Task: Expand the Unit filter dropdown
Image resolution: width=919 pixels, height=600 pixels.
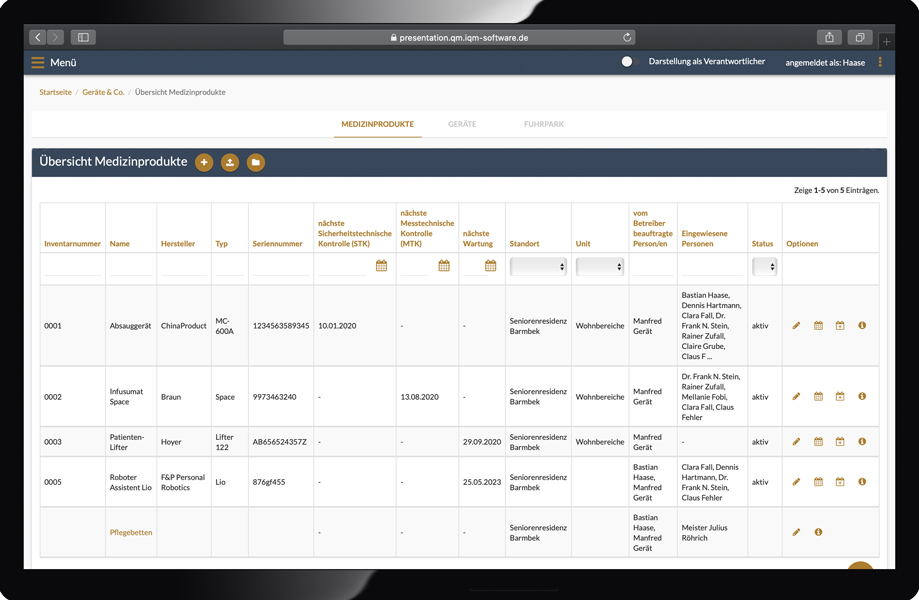Action: 599,267
